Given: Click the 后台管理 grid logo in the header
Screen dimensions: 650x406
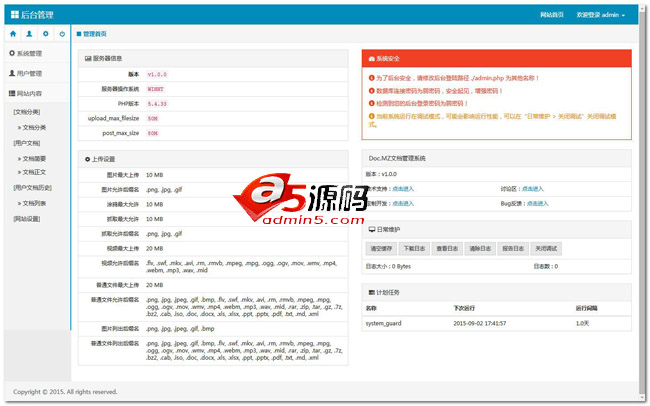Looking at the screenshot, I should click(15, 15).
